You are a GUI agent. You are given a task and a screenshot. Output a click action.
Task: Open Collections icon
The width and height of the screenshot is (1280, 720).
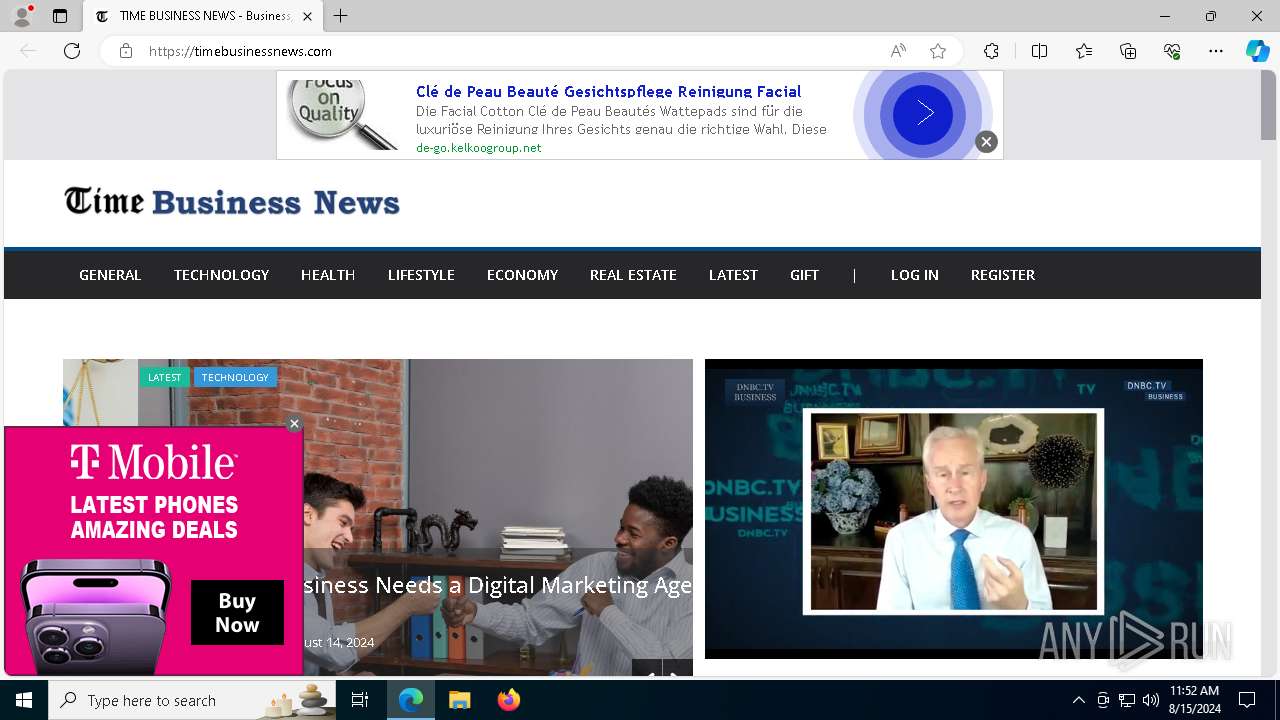[x=1128, y=51]
